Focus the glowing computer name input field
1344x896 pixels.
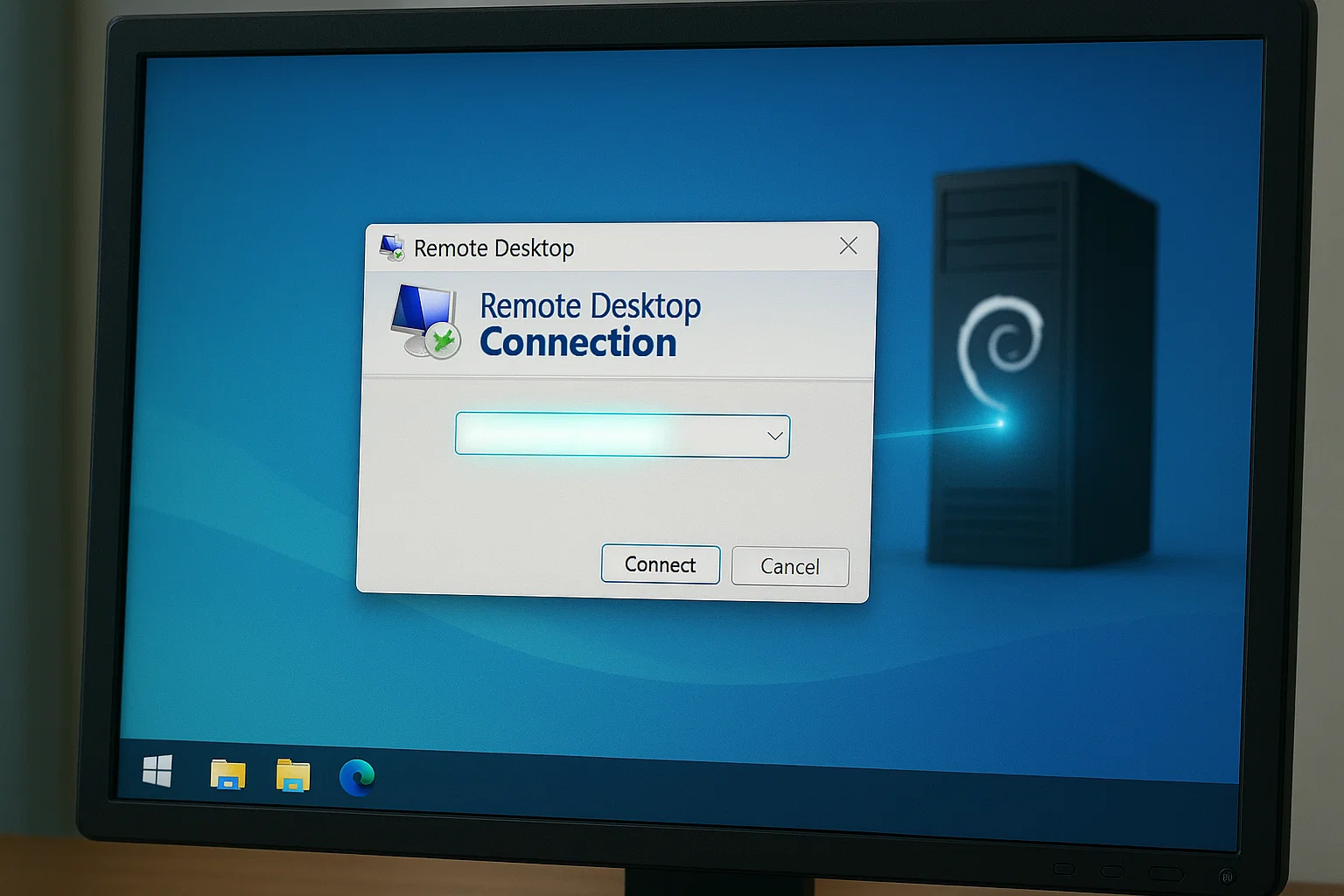622,436
